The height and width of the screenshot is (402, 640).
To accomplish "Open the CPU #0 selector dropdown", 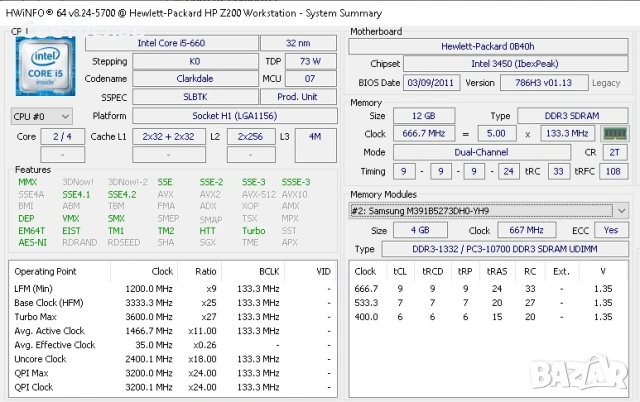I will click(x=42, y=117).
